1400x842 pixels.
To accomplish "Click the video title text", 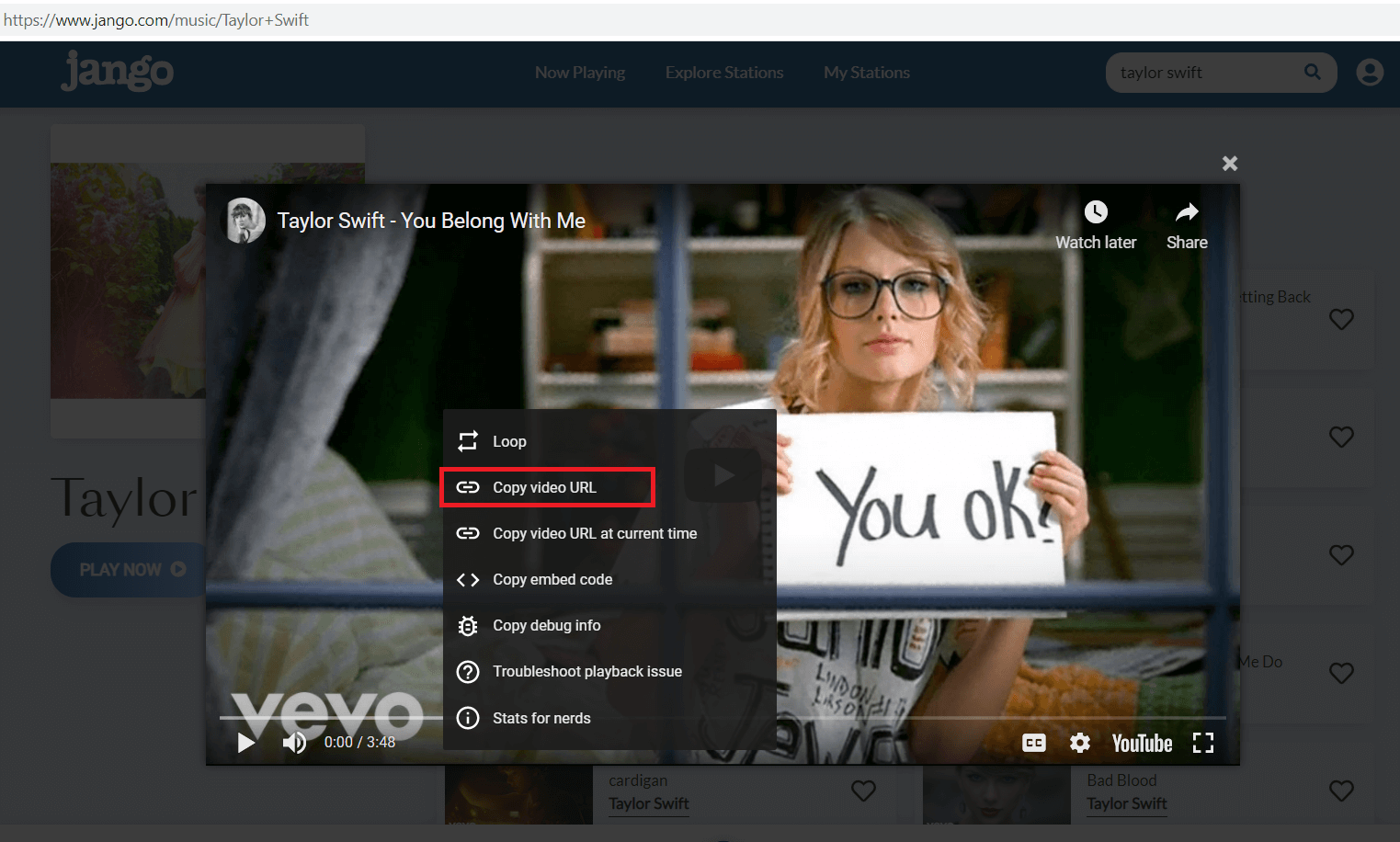I will point(431,221).
